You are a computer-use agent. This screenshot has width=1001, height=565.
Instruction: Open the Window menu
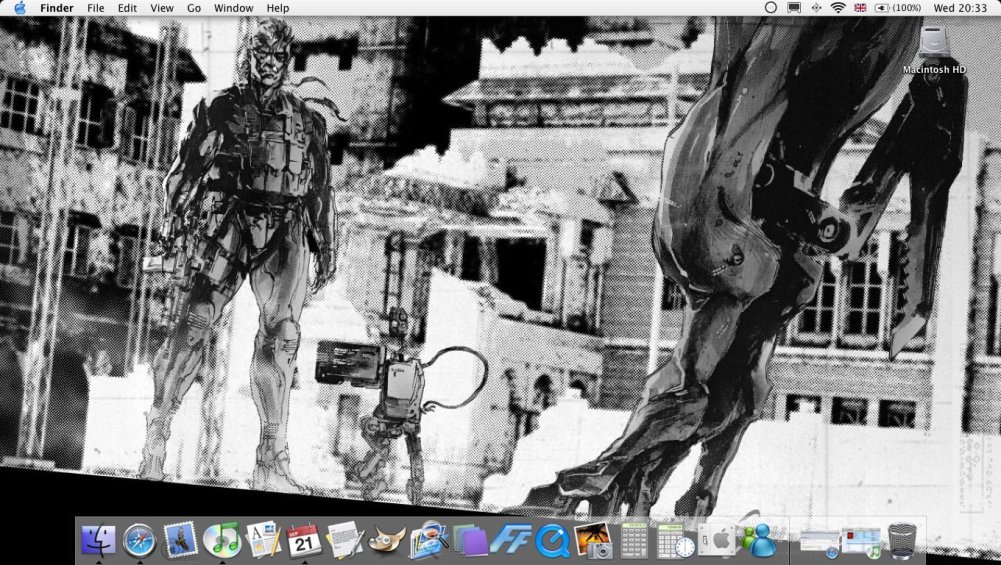(x=233, y=8)
